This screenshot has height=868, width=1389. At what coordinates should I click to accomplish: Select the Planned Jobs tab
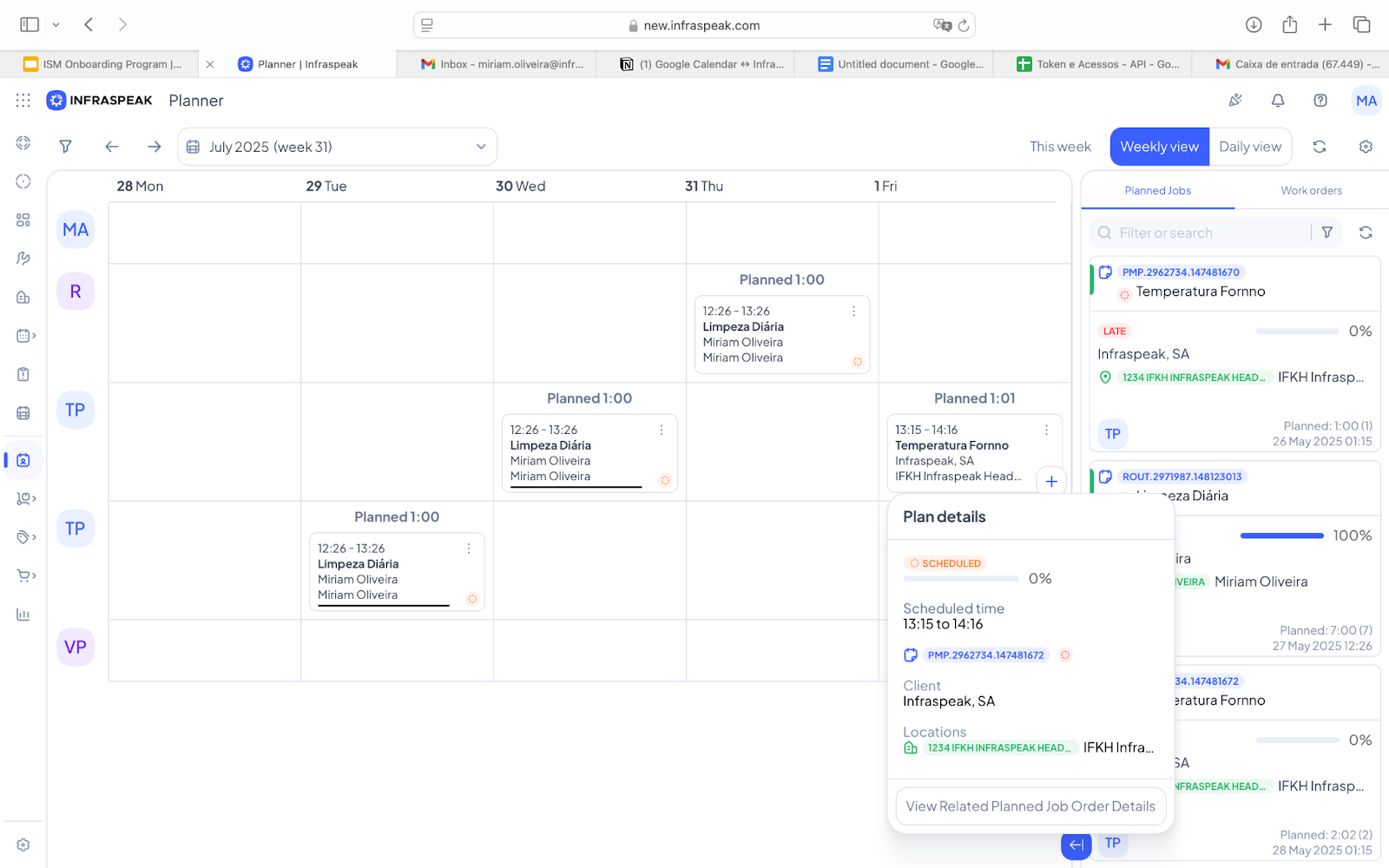click(x=1157, y=191)
